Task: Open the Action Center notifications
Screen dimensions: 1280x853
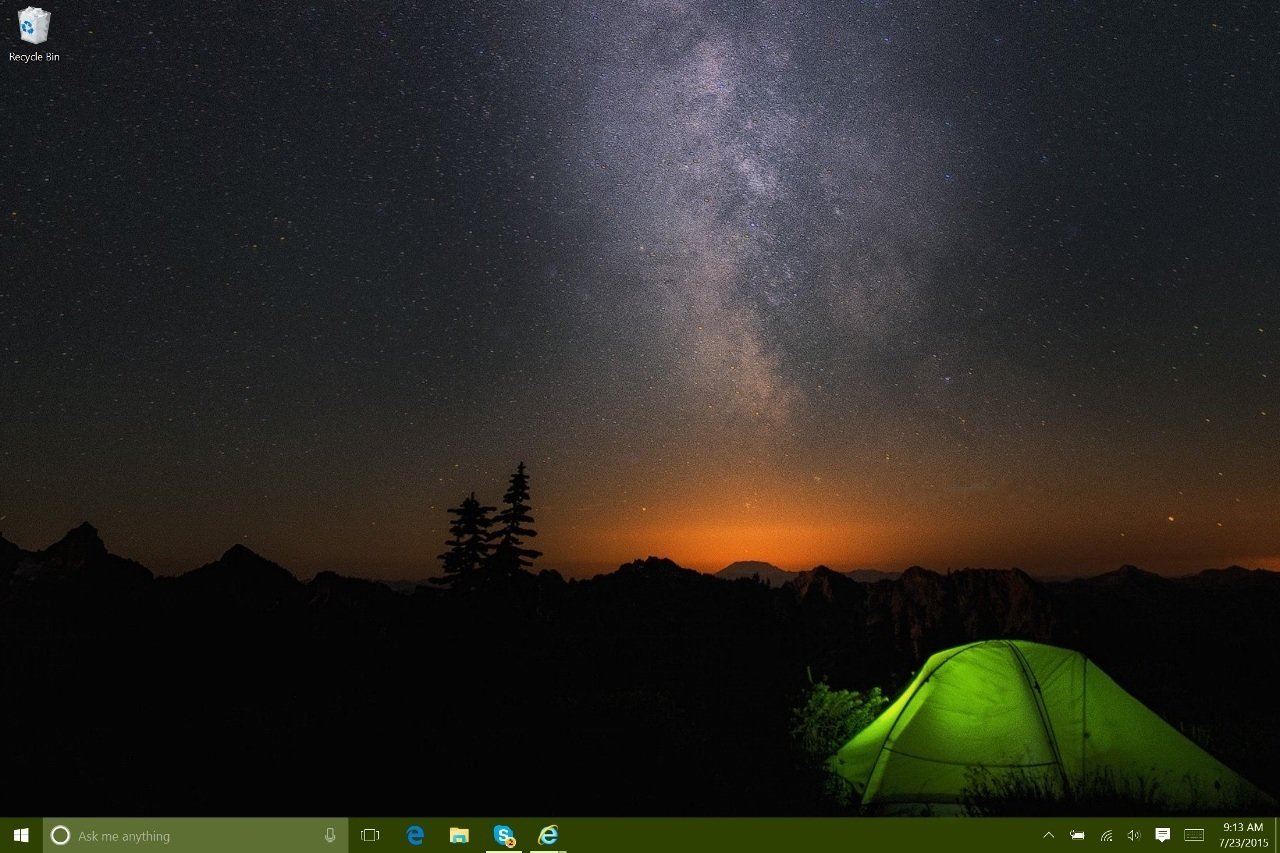Action: [1162, 835]
